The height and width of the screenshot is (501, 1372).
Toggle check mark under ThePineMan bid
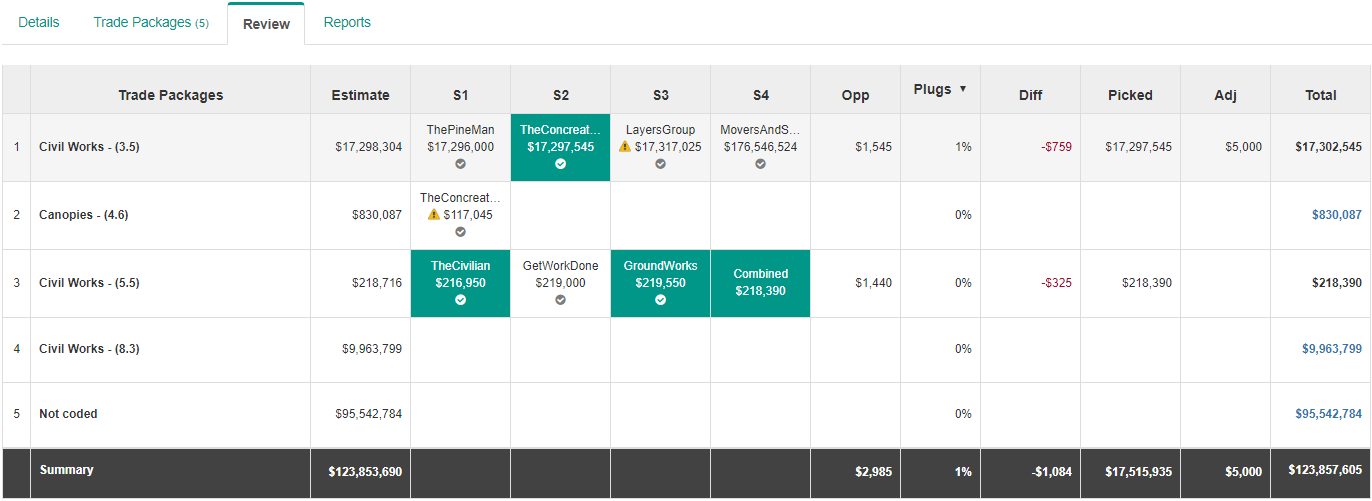click(x=460, y=164)
